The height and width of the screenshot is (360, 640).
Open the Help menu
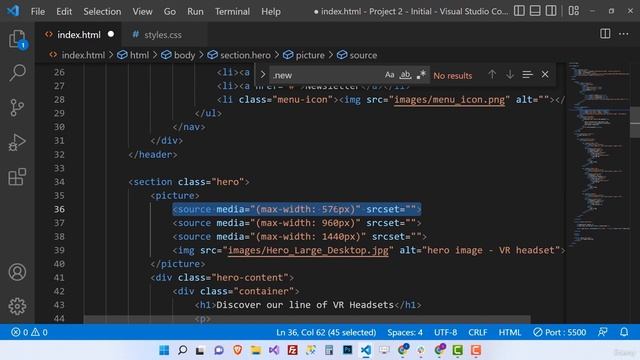coord(271,11)
